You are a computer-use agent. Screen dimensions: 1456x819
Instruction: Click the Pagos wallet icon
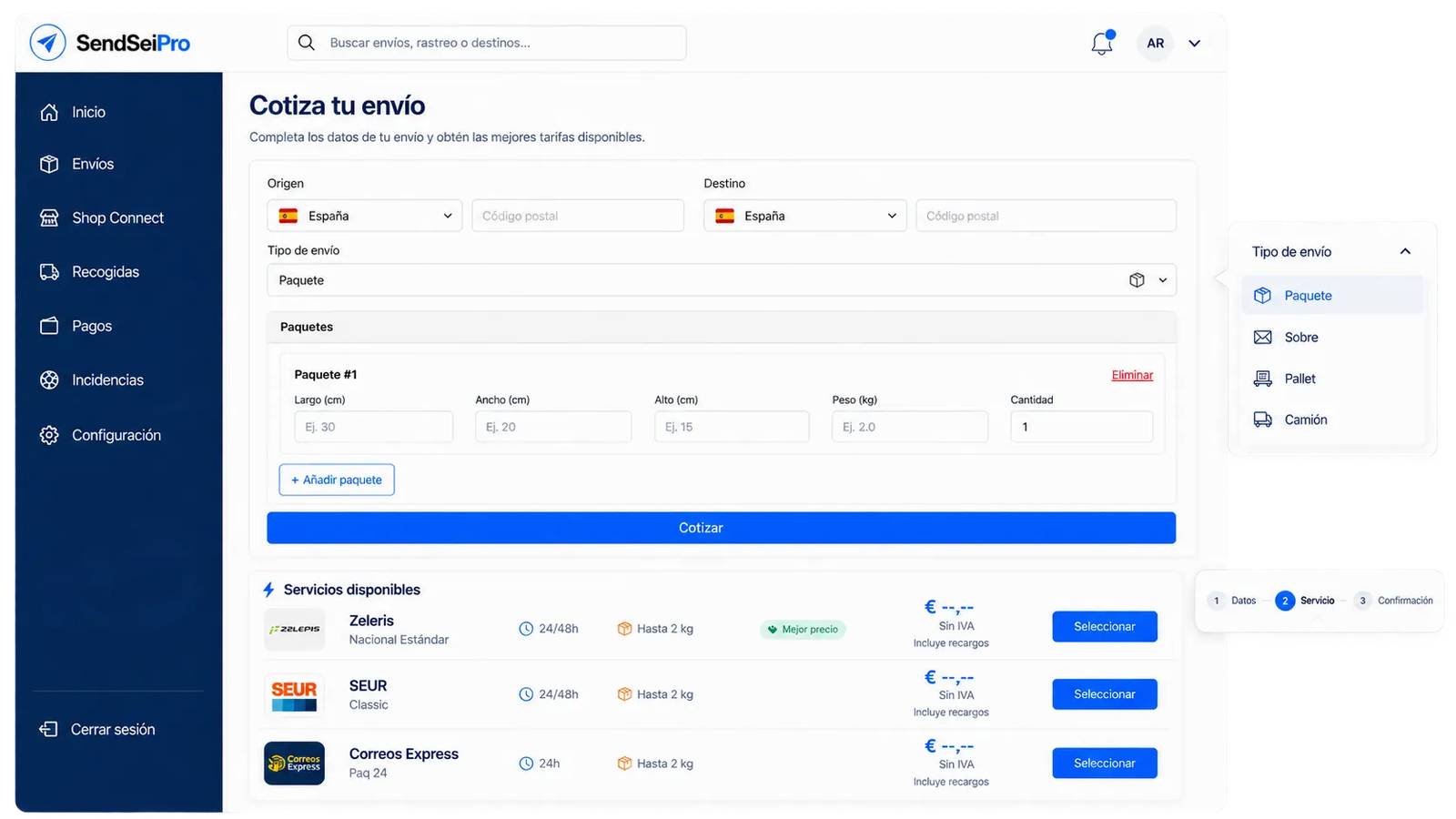coord(49,326)
